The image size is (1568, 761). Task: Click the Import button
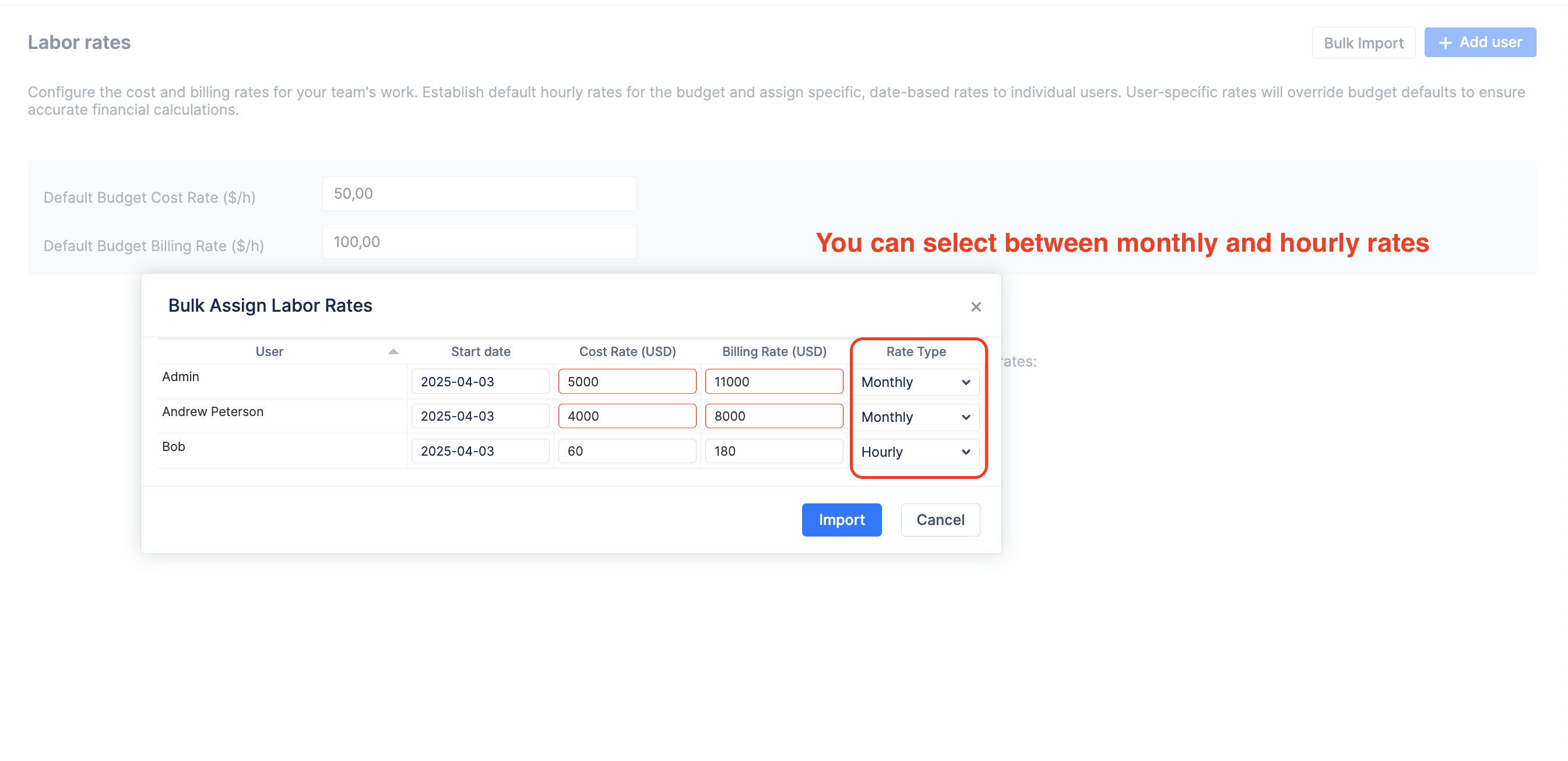point(841,520)
